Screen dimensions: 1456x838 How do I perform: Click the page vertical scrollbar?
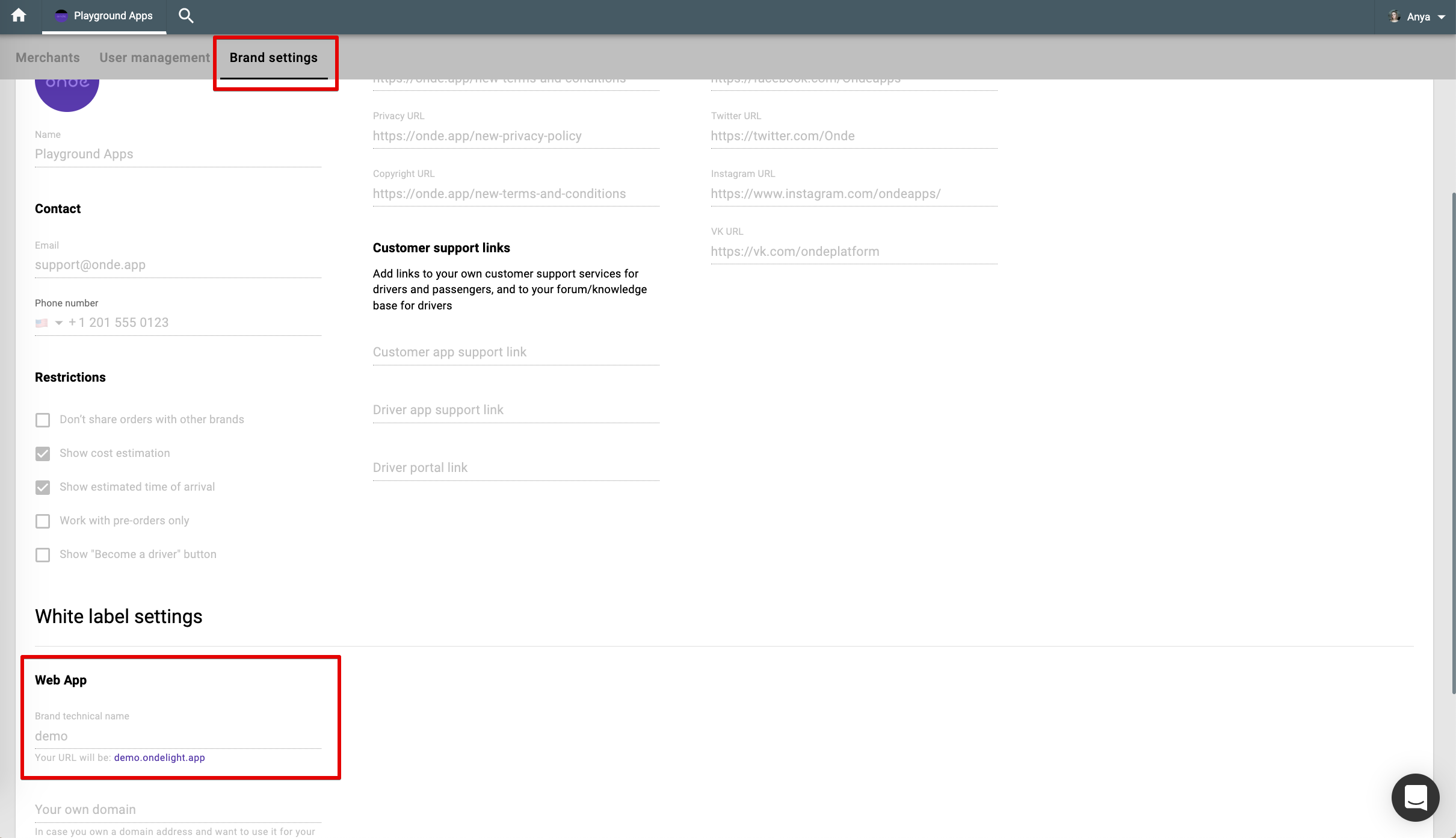tap(1452, 443)
